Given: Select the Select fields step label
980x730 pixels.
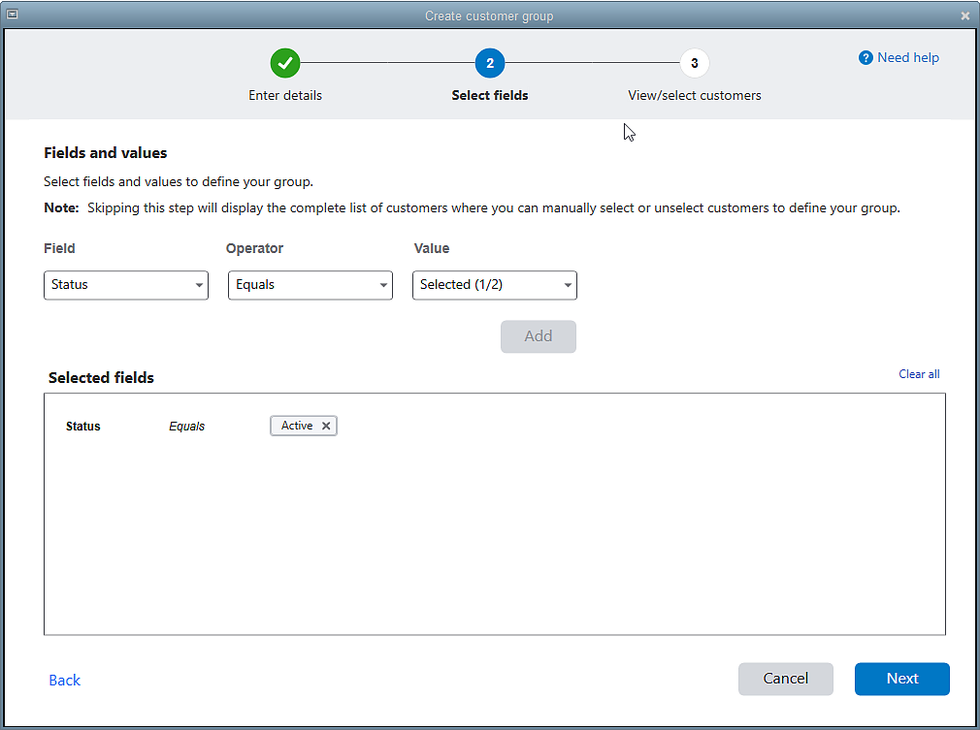Looking at the screenshot, I should pos(490,96).
